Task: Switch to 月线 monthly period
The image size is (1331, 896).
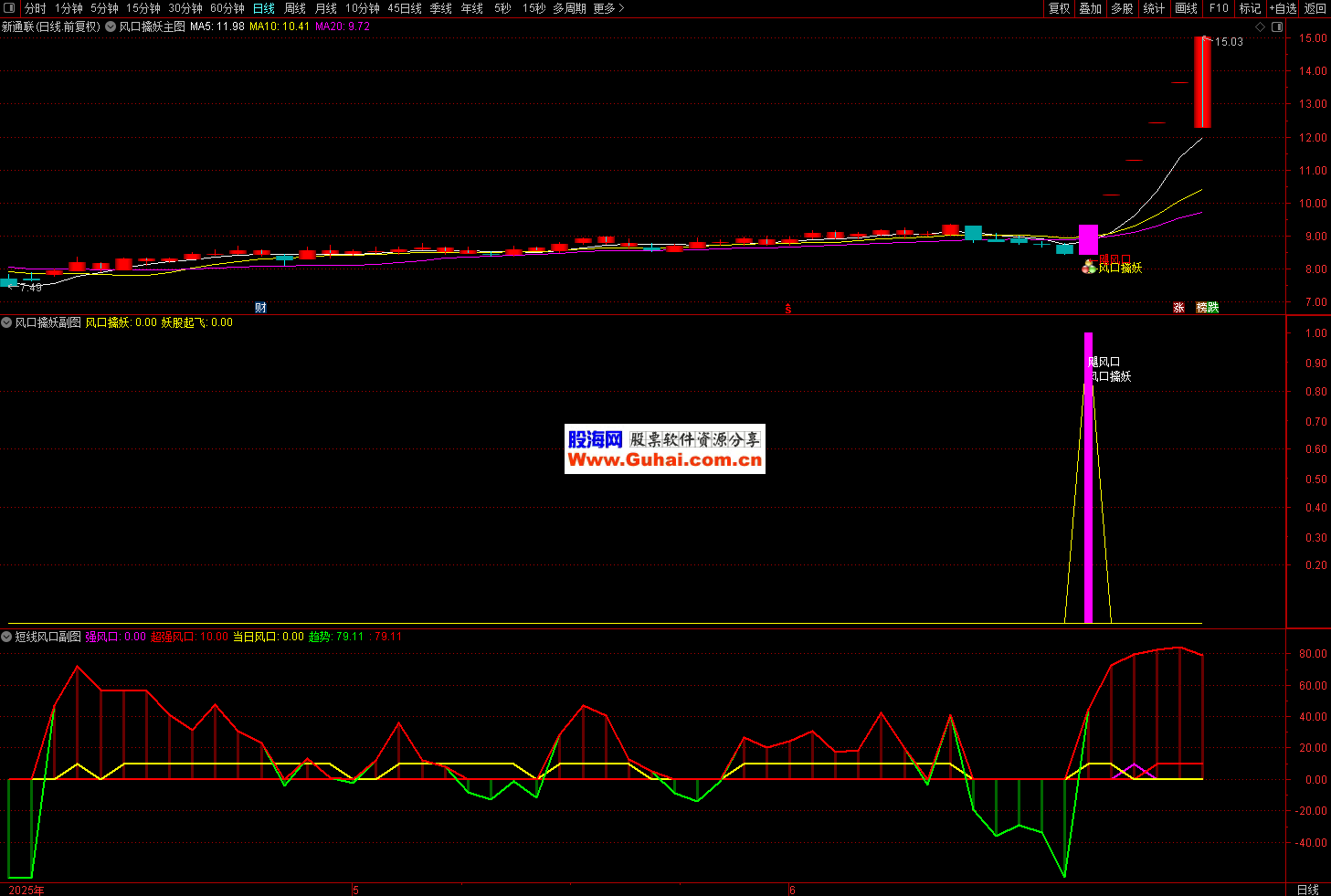Action: click(x=326, y=8)
